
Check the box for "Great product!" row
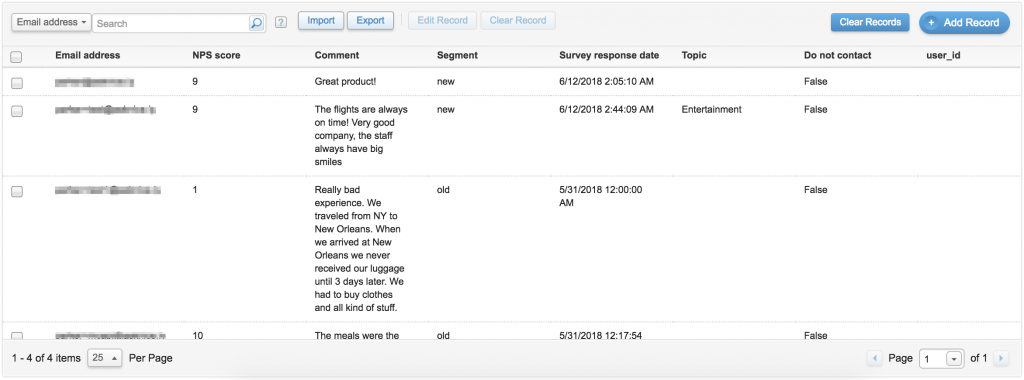[x=17, y=83]
